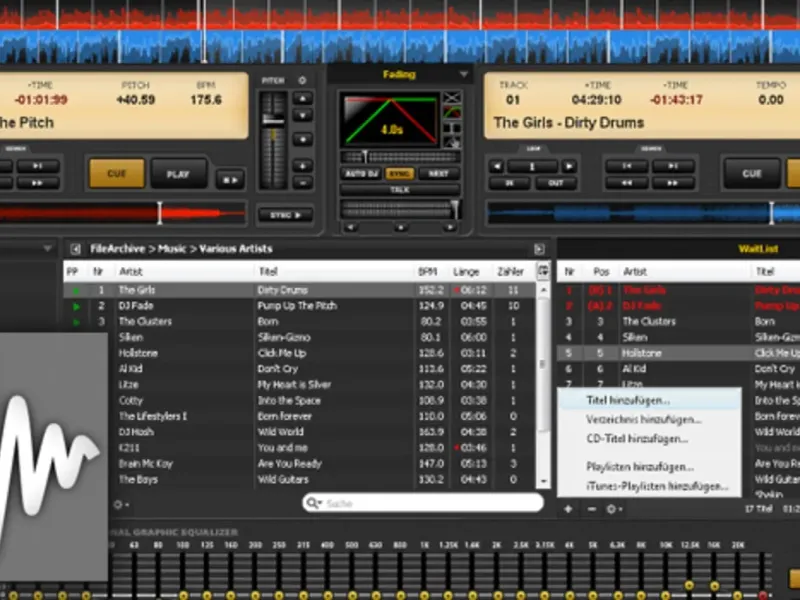800x600 pixels.
Task: Open the WaitList gear options dropdown
Action: [x=614, y=509]
